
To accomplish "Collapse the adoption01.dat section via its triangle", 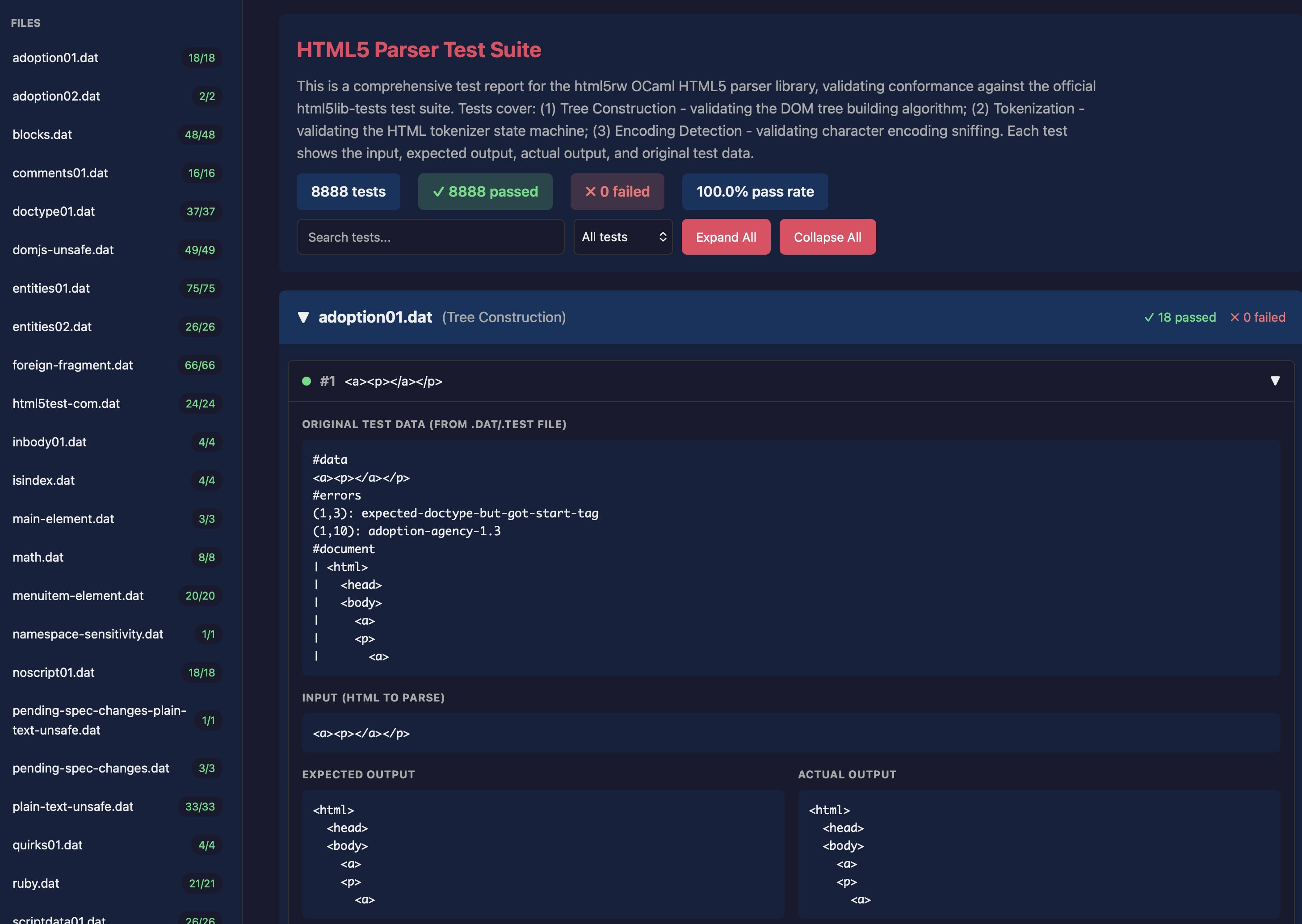I will 304,317.
